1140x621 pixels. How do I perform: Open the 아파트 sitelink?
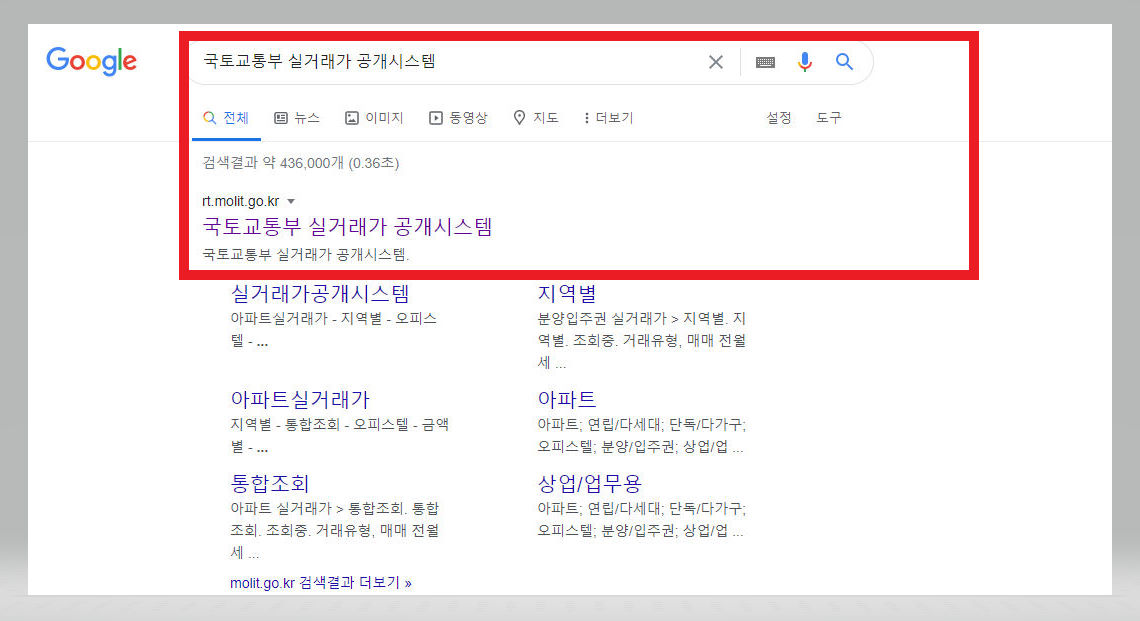coord(567,399)
